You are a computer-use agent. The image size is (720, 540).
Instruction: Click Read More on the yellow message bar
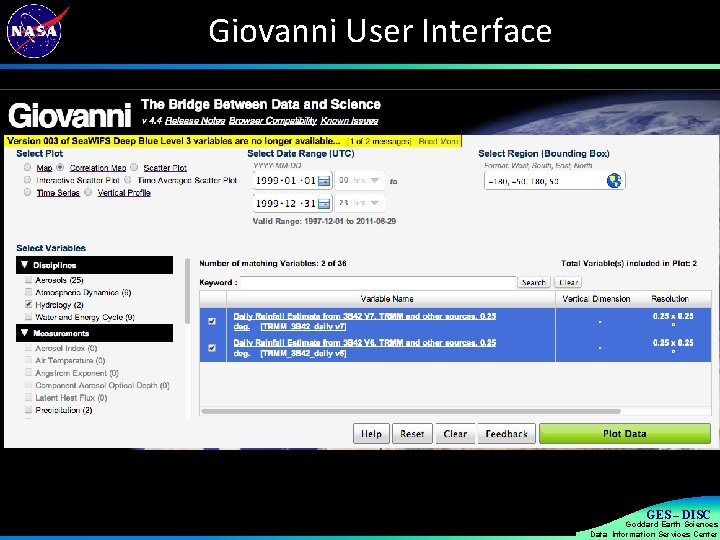pyautogui.click(x=438, y=141)
